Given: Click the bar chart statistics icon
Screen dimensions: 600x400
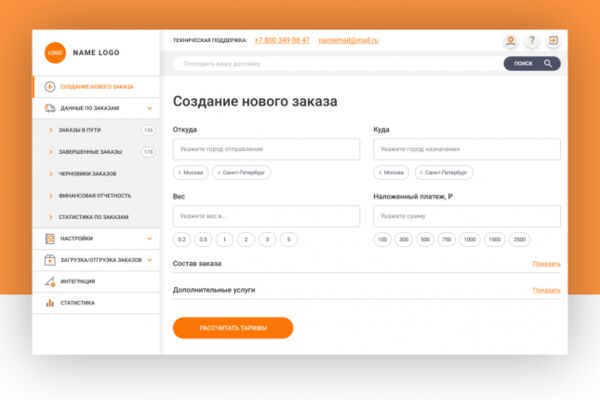Looking at the screenshot, I should coord(50,303).
